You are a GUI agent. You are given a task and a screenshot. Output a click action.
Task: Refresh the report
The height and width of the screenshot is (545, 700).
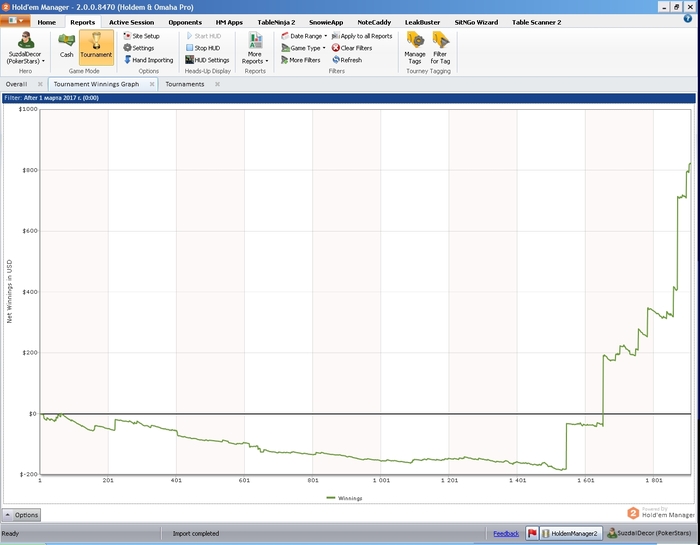coord(346,60)
